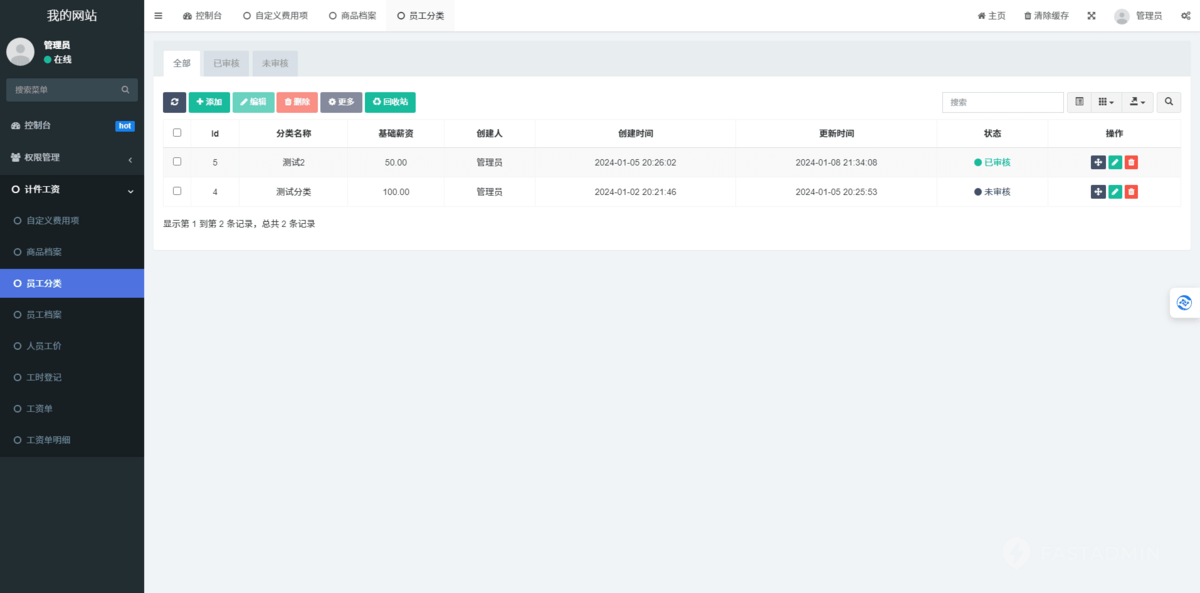Edit row 5 using its green pencil icon
Screen dimensions: 1200x593
tap(1114, 161)
